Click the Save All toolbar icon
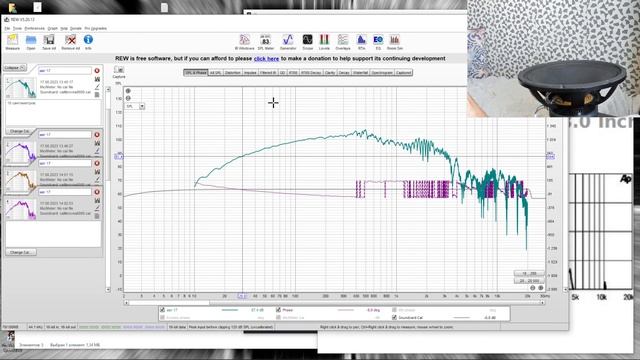The width and height of the screenshot is (640, 360). [x=49, y=42]
